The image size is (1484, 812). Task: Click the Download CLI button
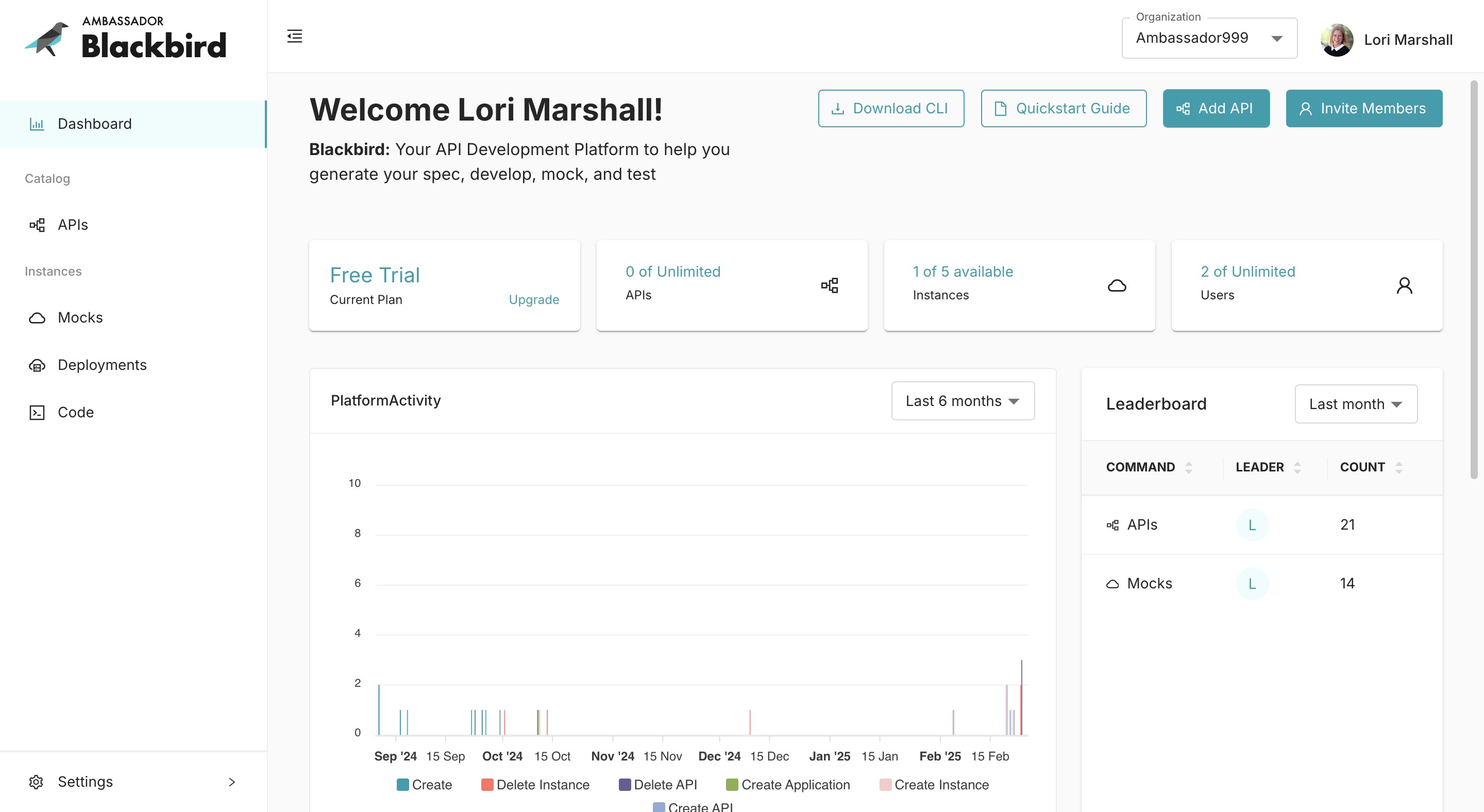point(890,108)
